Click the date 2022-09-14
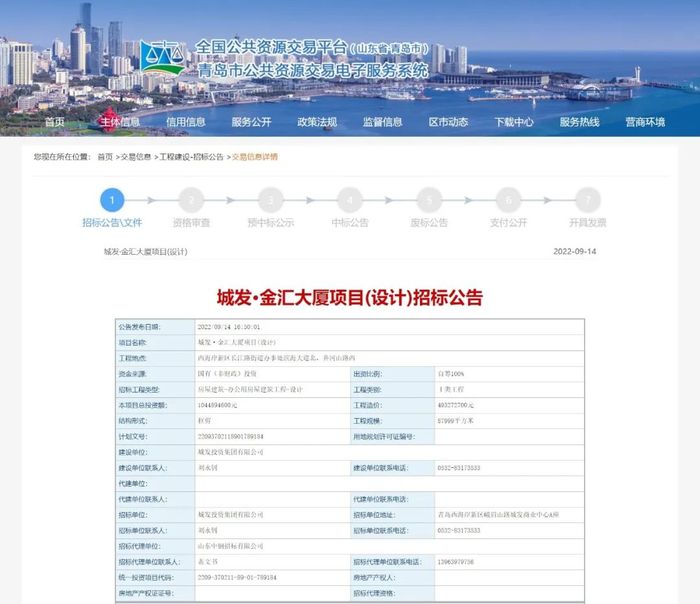 [575, 251]
